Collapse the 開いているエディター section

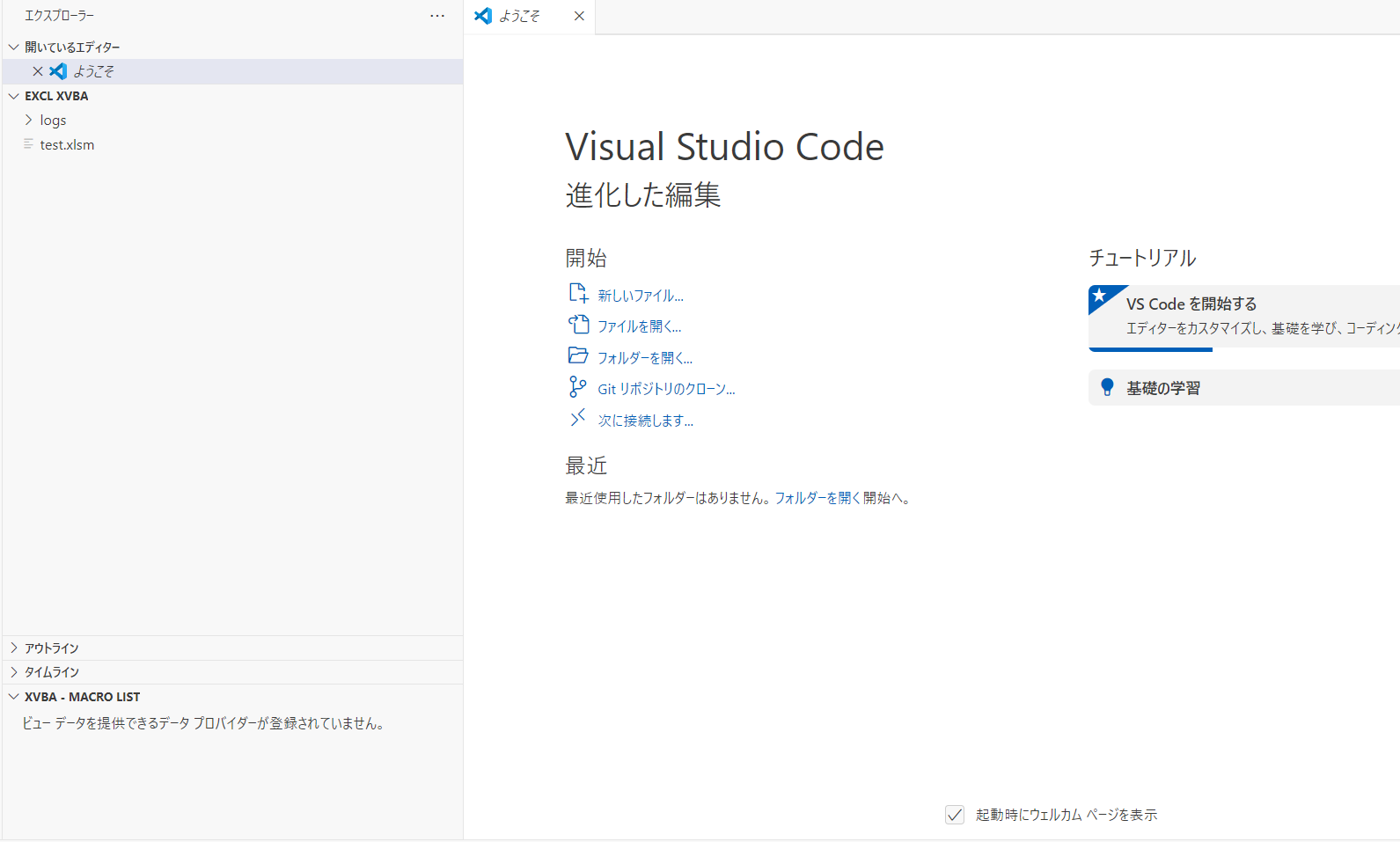point(14,47)
